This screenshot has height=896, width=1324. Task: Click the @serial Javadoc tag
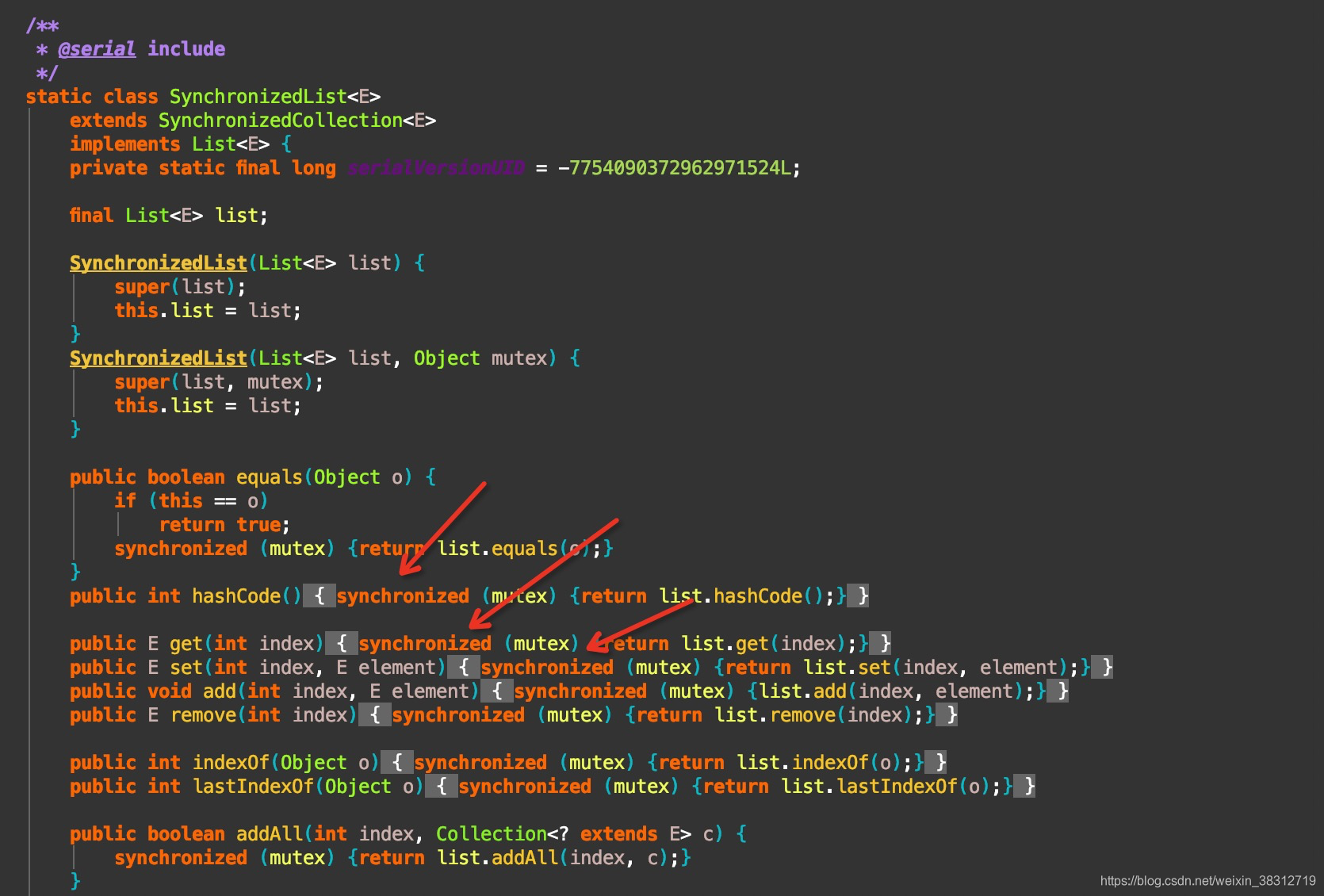pos(97,49)
